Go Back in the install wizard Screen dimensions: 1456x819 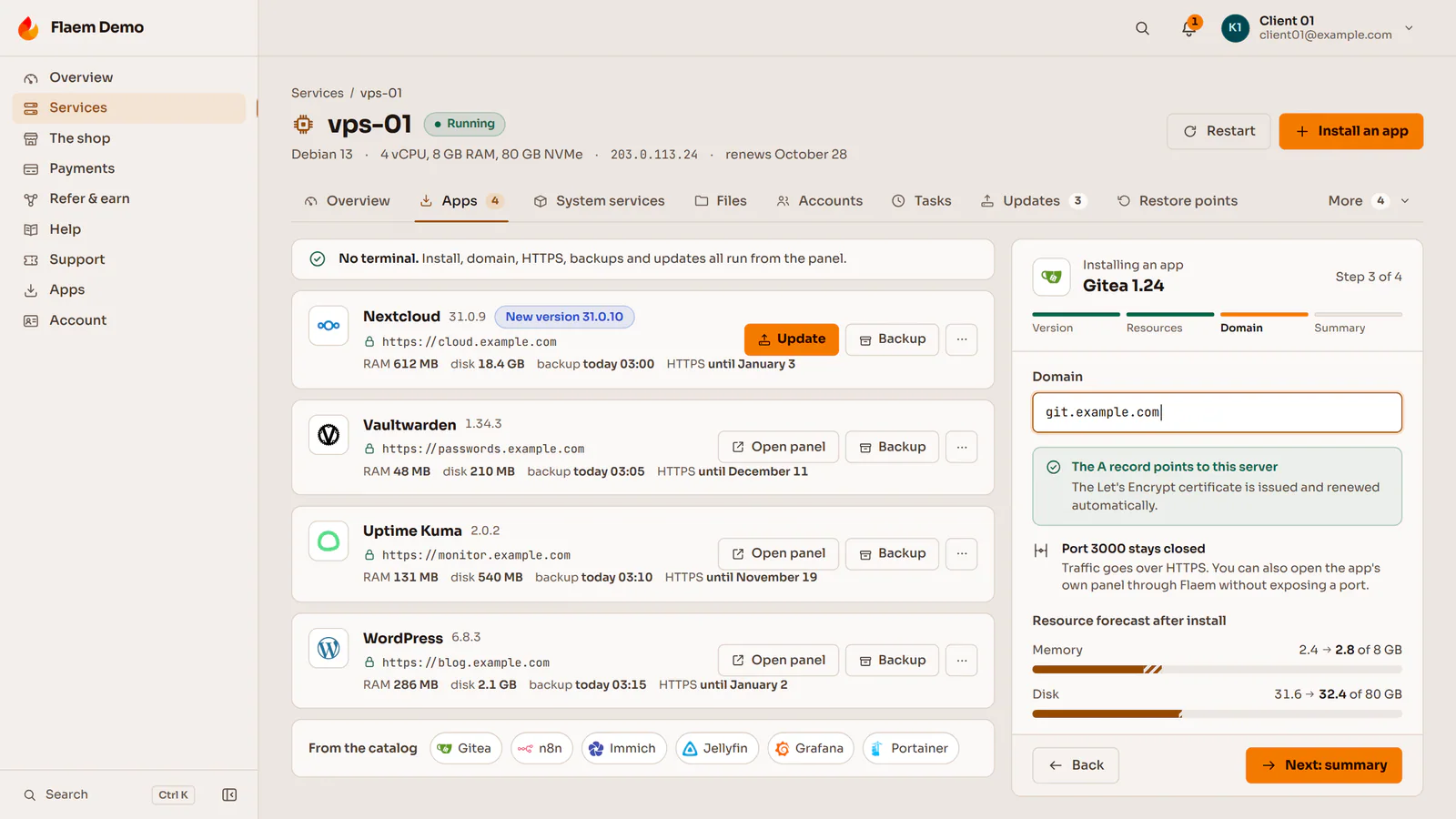click(1076, 765)
